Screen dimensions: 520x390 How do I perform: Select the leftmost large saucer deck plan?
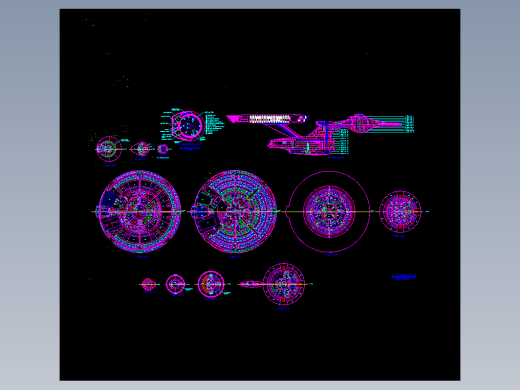[139, 211]
